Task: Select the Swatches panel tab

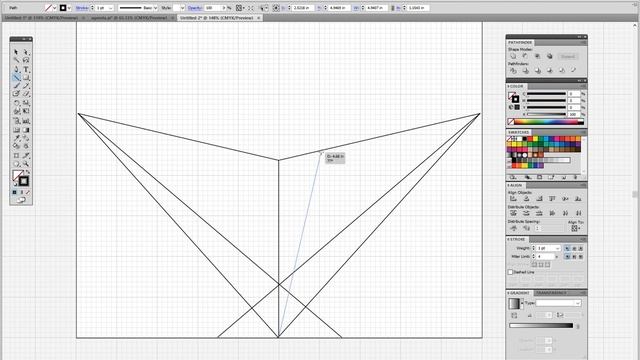Action: click(x=518, y=132)
